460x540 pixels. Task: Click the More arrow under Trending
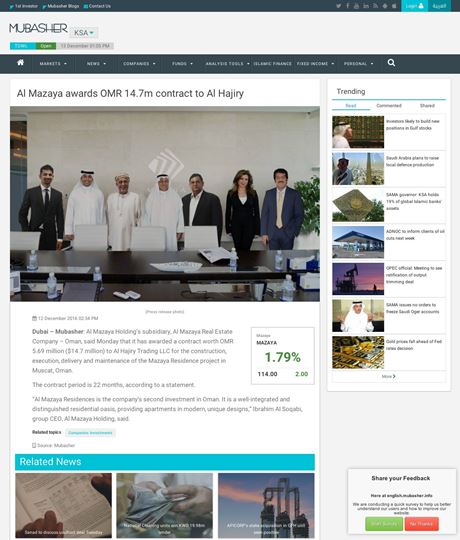point(389,376)
